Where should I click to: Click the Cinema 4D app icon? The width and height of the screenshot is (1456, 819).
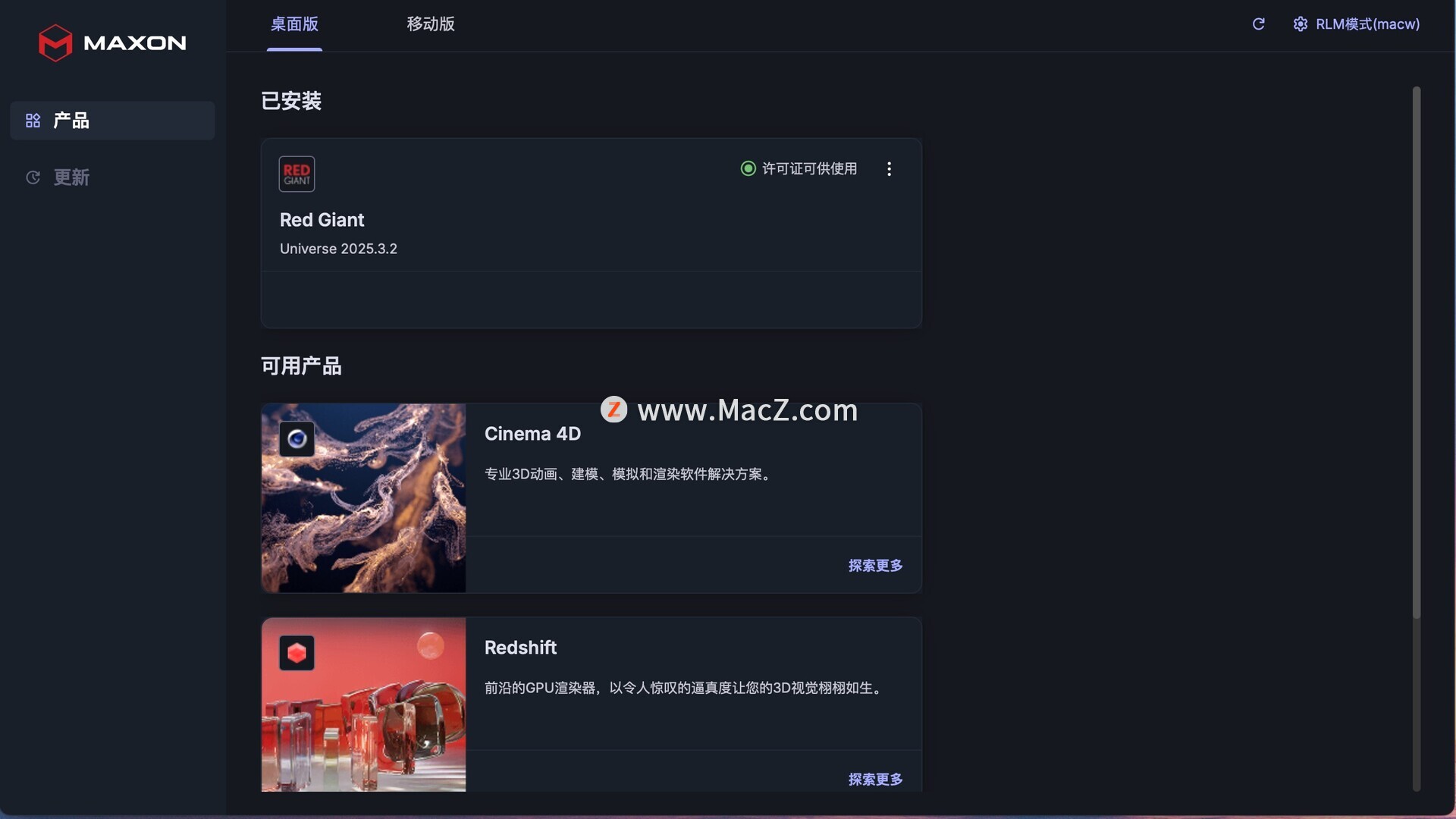297,438
